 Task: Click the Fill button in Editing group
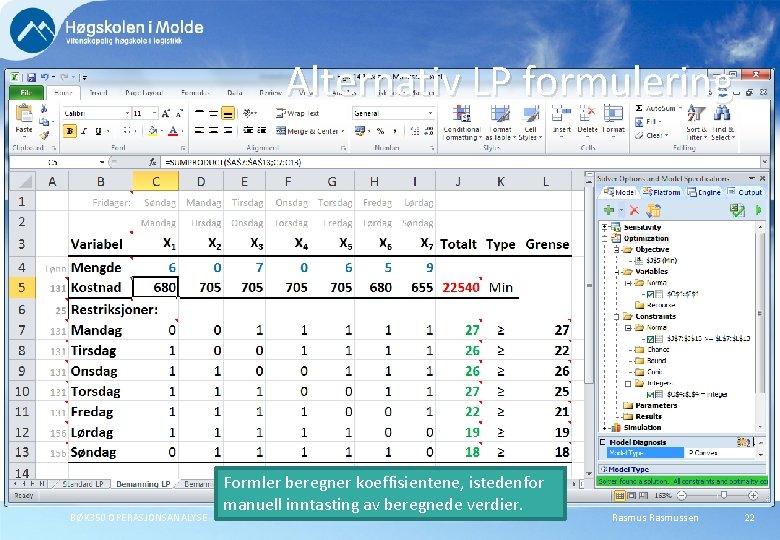pos(648,122)
